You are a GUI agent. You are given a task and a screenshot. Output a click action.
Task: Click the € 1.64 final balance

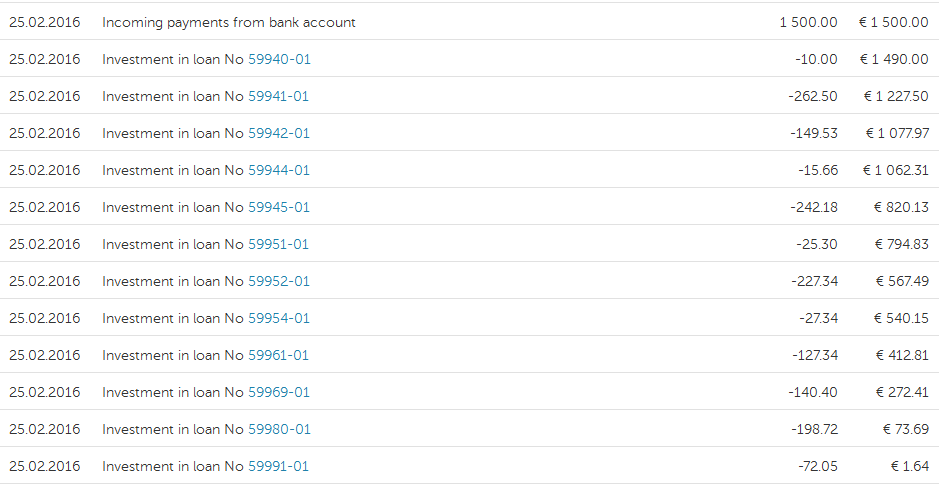[910, 467]
